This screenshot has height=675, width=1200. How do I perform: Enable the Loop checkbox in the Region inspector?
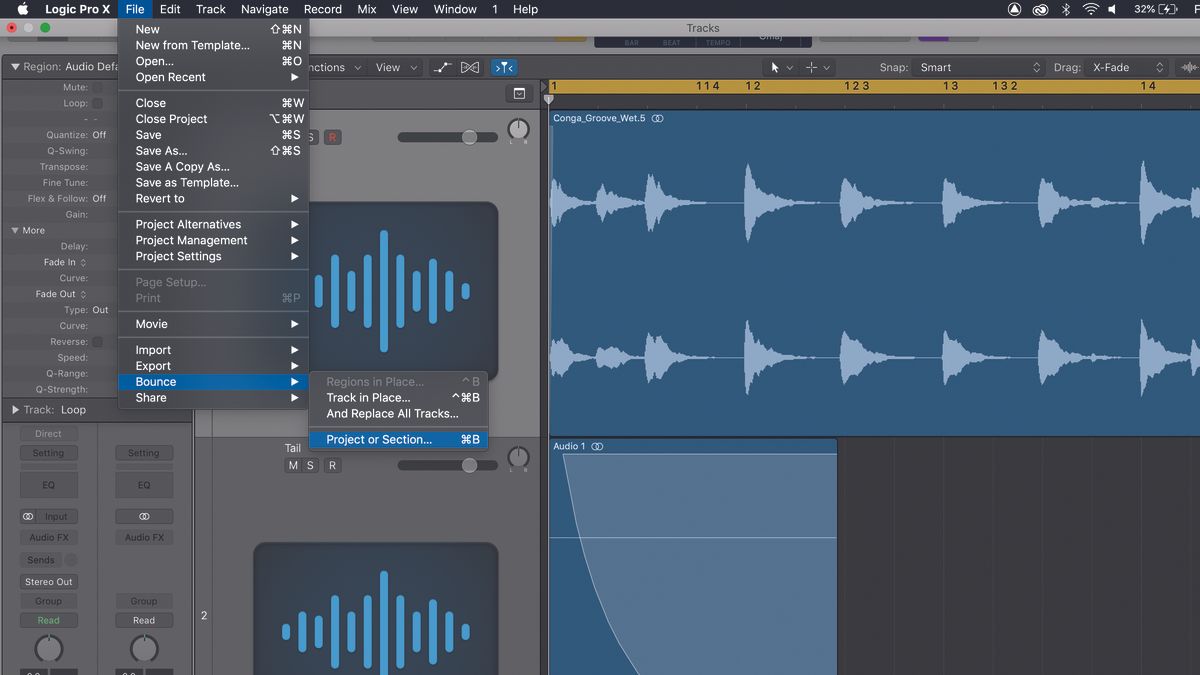tap(99, 102)
